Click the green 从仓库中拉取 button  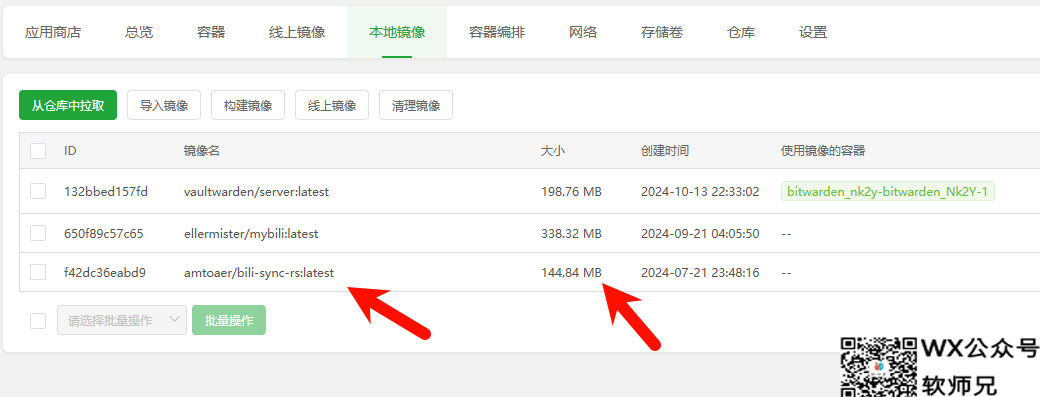click(x=68, y=105)
